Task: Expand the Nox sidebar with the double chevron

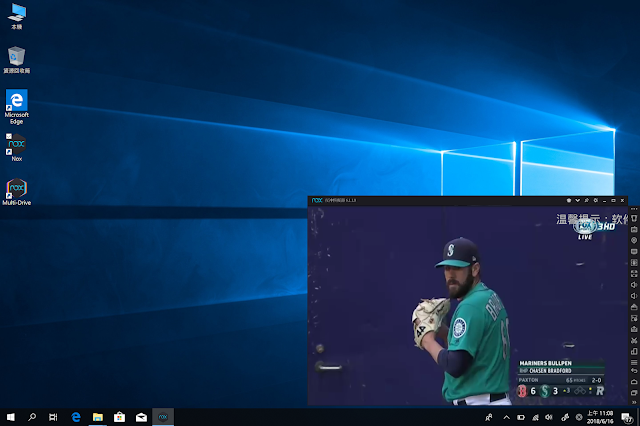Action: [x=634, y=402]
